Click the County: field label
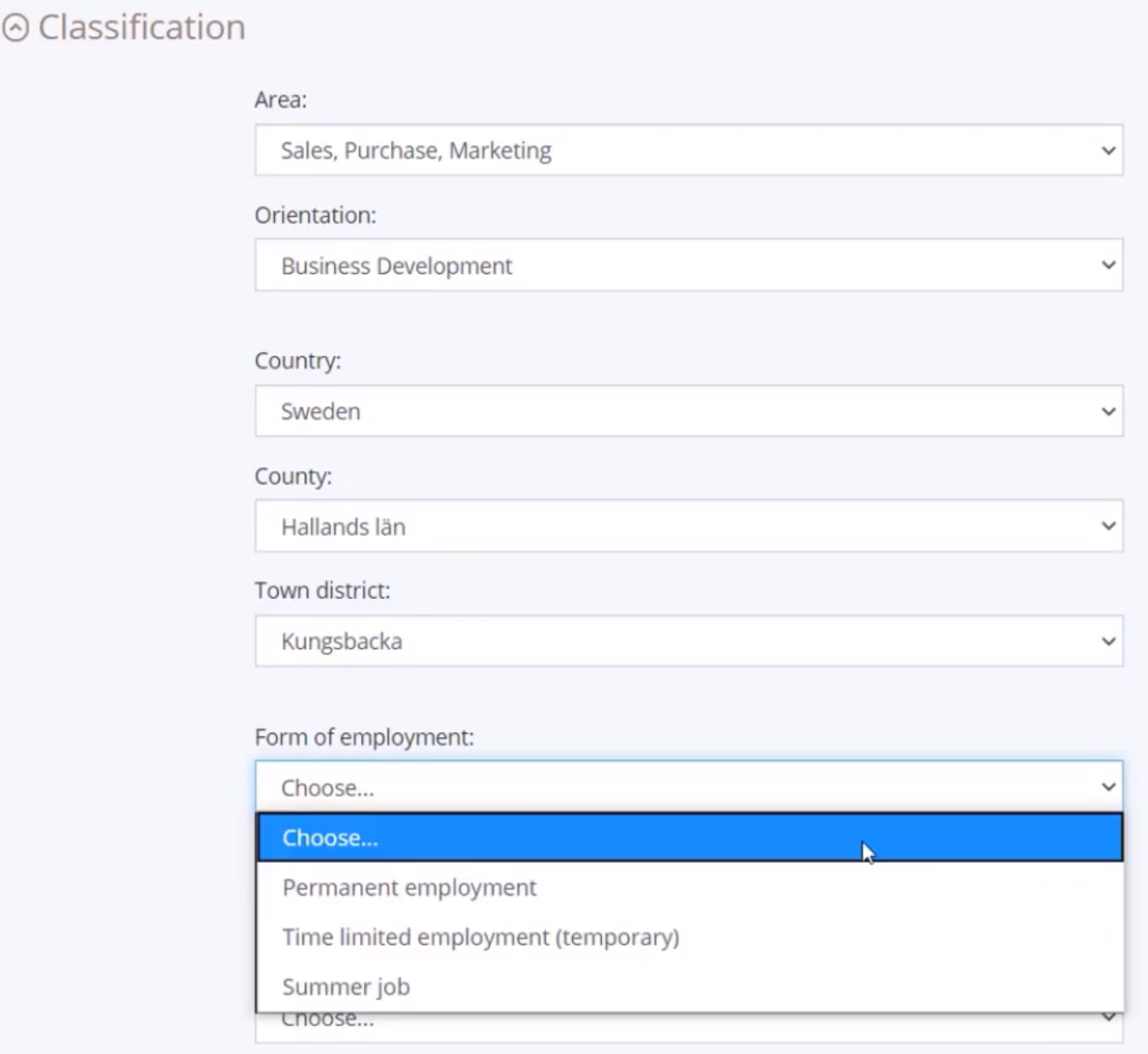Image resolution: width=1148 pixels, height=1054 pixels. point(294,475)
